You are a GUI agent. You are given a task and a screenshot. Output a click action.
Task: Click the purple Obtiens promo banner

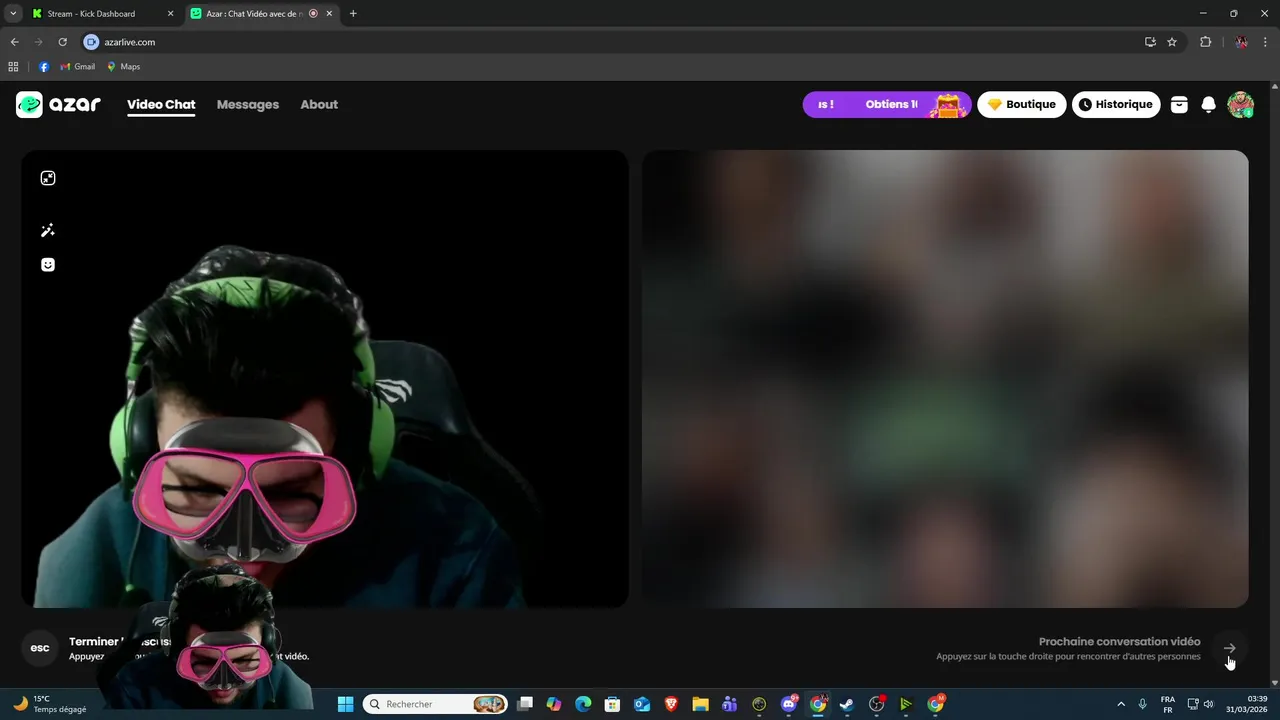tap(886, 104)
